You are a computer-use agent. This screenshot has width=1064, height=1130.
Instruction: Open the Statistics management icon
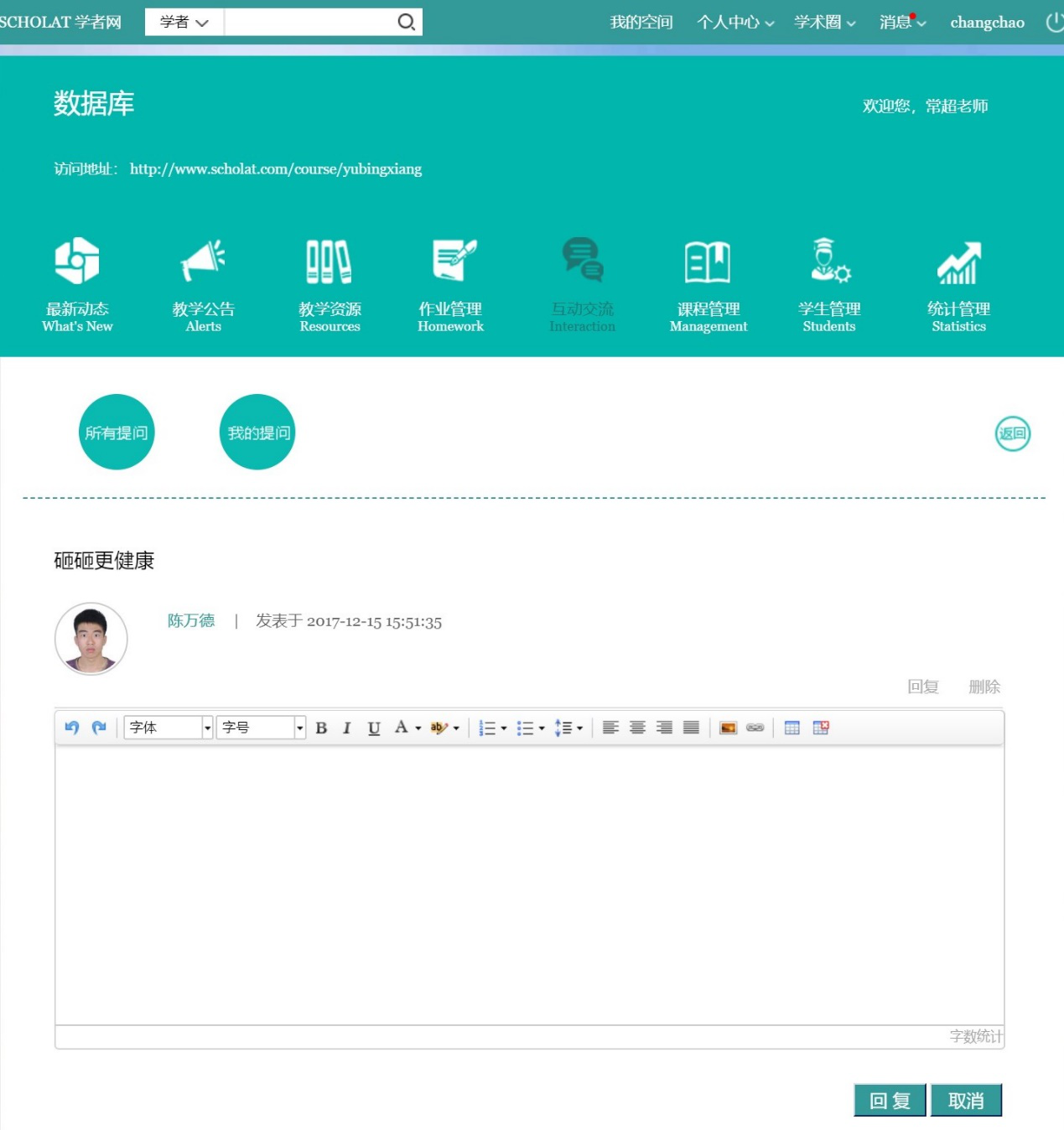pos(958,285)
